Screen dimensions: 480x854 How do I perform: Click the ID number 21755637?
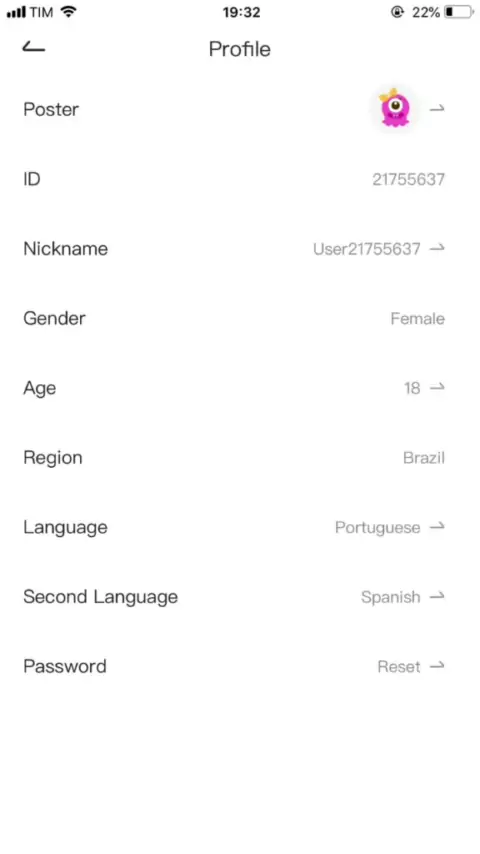point(409,179)
